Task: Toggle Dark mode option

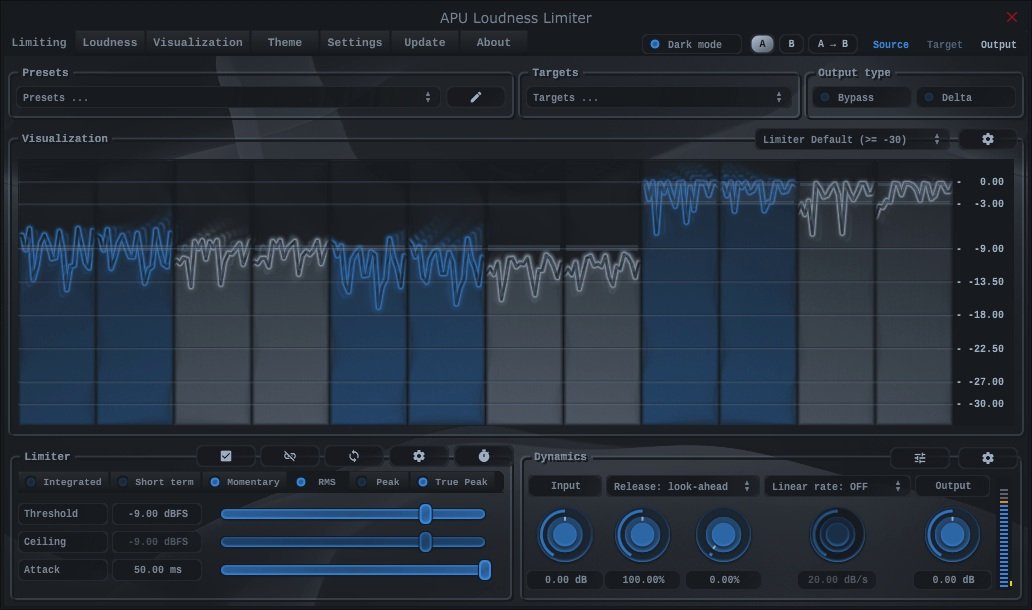Action: pyautogui.click(x=692, y=45)
